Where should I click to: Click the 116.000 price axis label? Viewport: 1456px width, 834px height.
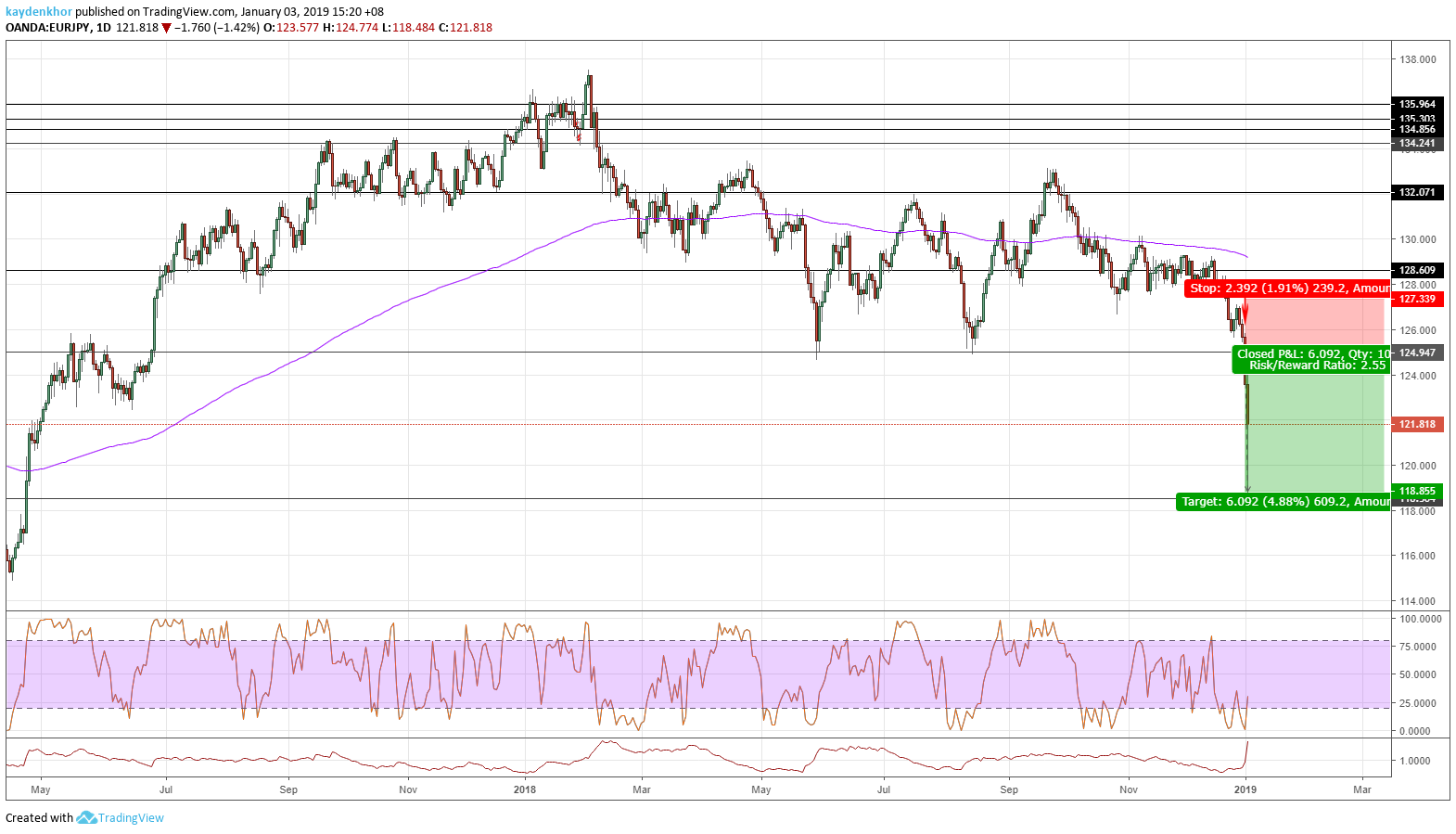[x=1418, y=556]
